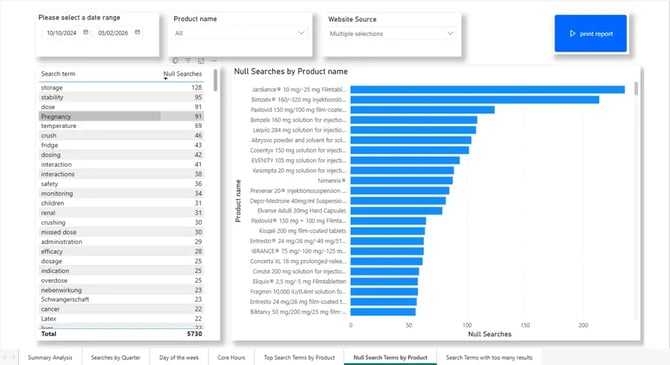Click the Kisqali 200 mg chart label
This screenshot has width=670, height=365.
tap(303, 231)
